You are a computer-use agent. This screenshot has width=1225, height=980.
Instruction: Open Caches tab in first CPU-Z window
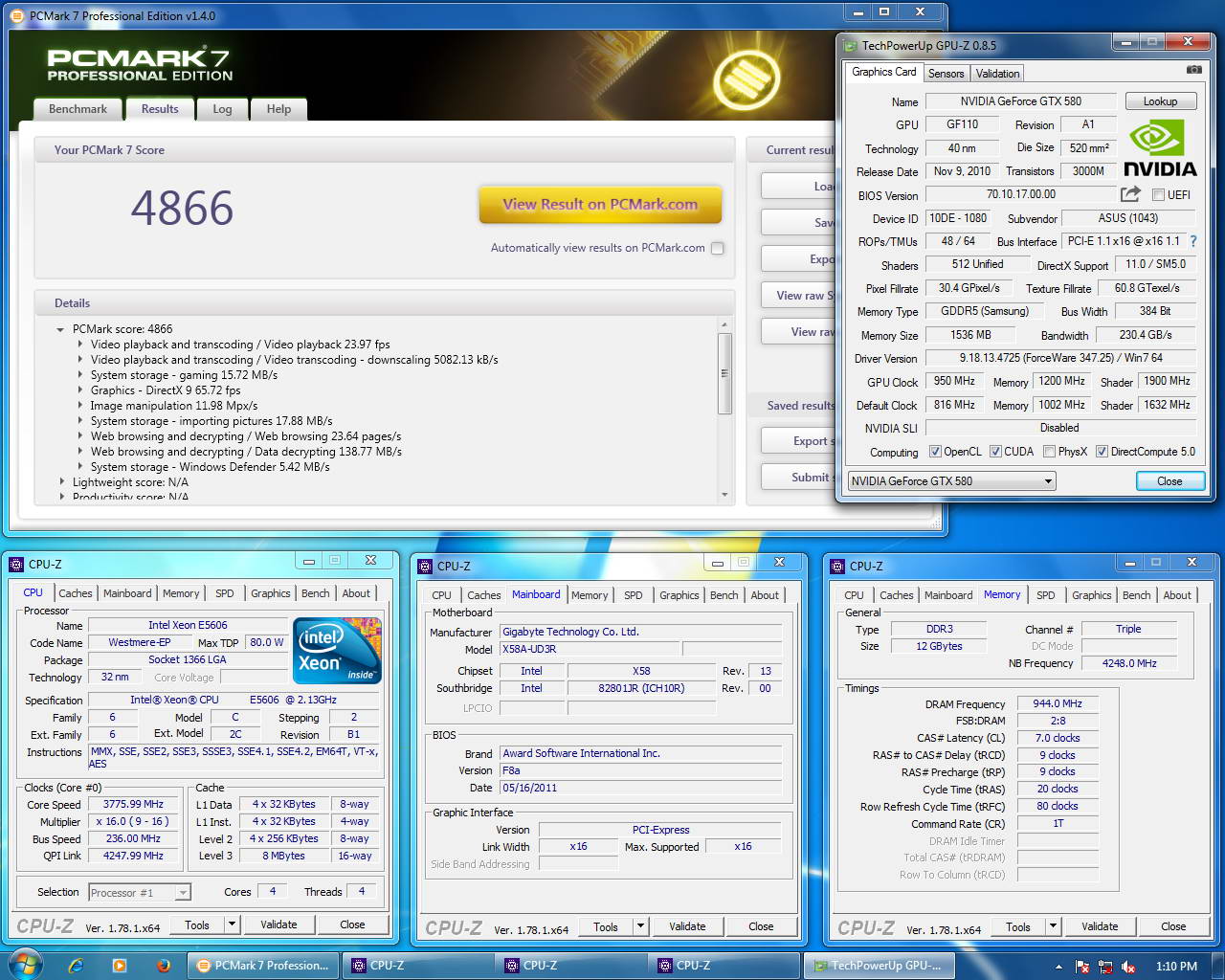76,593
